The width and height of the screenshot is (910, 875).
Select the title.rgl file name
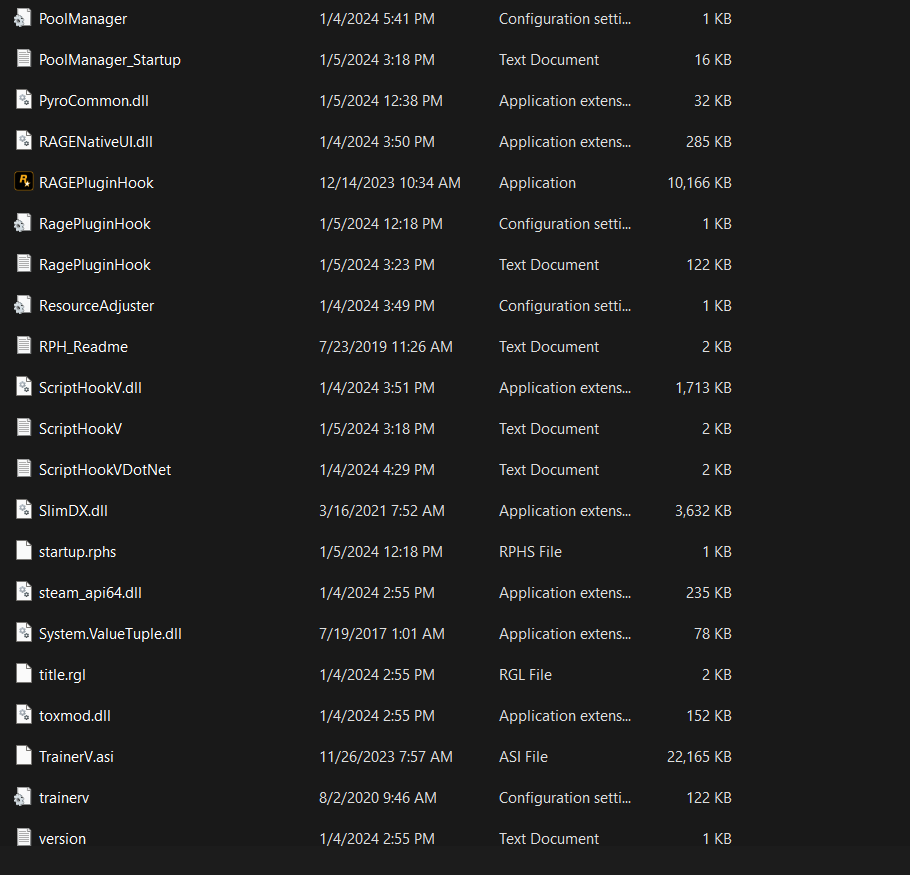(62, 675)
